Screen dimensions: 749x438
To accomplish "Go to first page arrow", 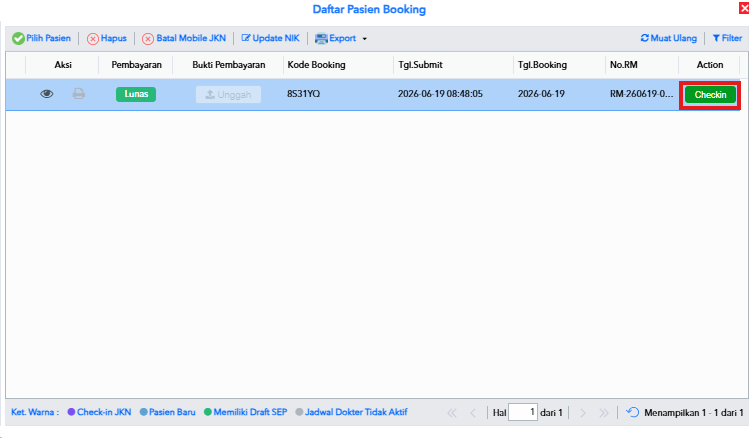I will click(x=452, y=413).
